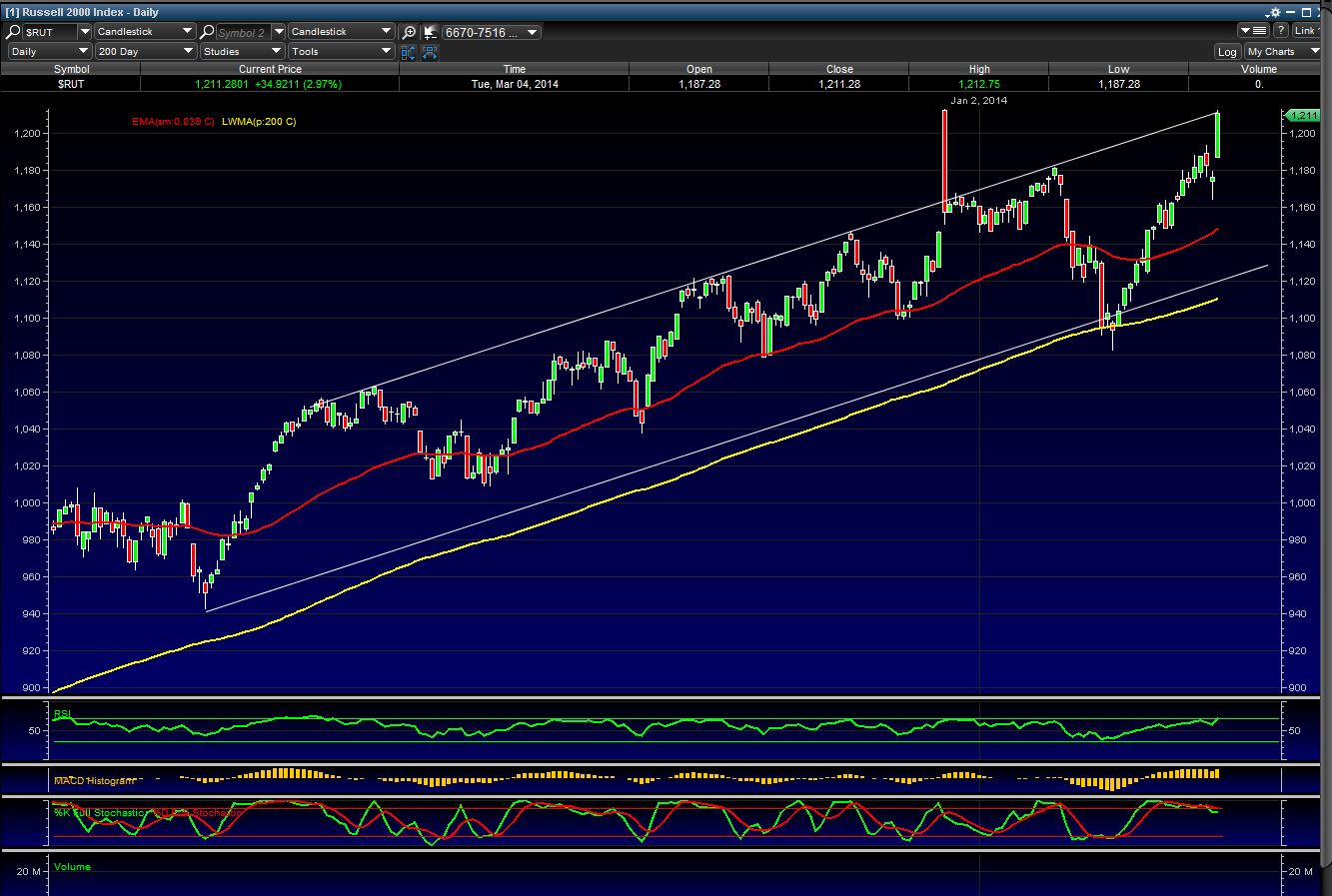The height and width of the screenshot is (896, 1332).
Task: Click the cursor plus/minus tool icon
Action: pos(430,32)
